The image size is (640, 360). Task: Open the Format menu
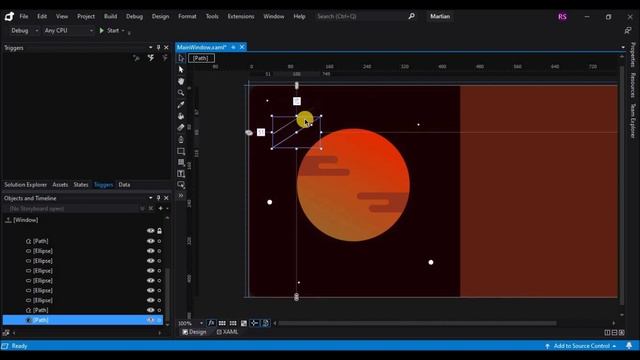coord(187,16)
